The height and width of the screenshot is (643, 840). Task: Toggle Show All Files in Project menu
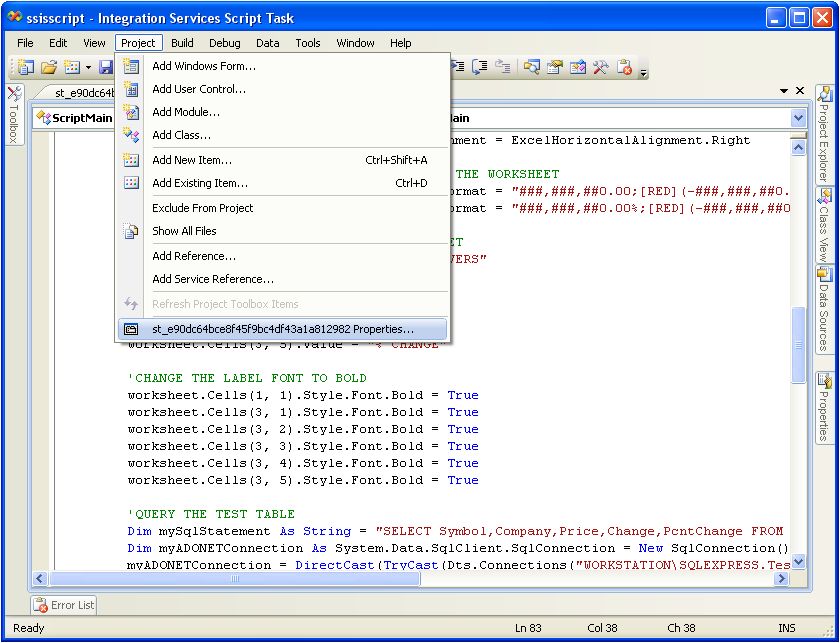coord(184,231)
